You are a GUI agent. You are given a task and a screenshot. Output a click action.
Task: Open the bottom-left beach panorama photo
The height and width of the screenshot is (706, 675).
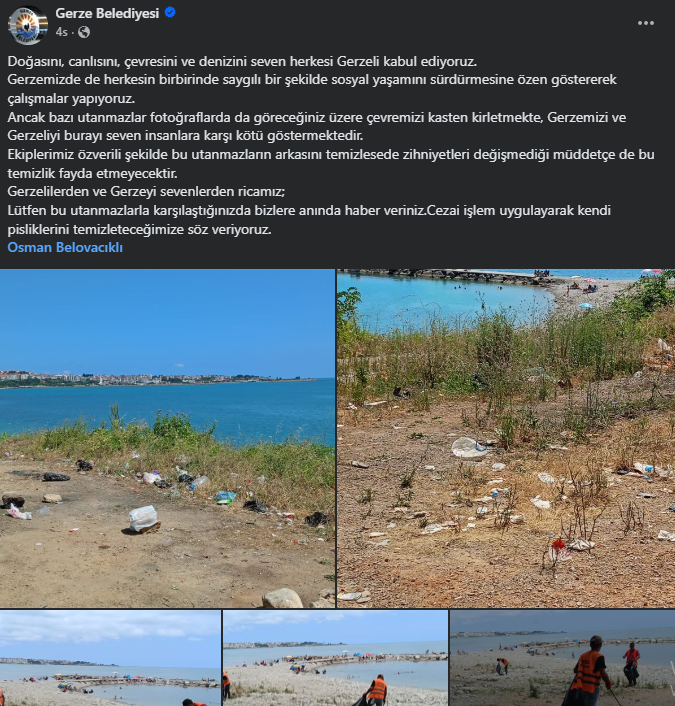(x=110, y=658)
